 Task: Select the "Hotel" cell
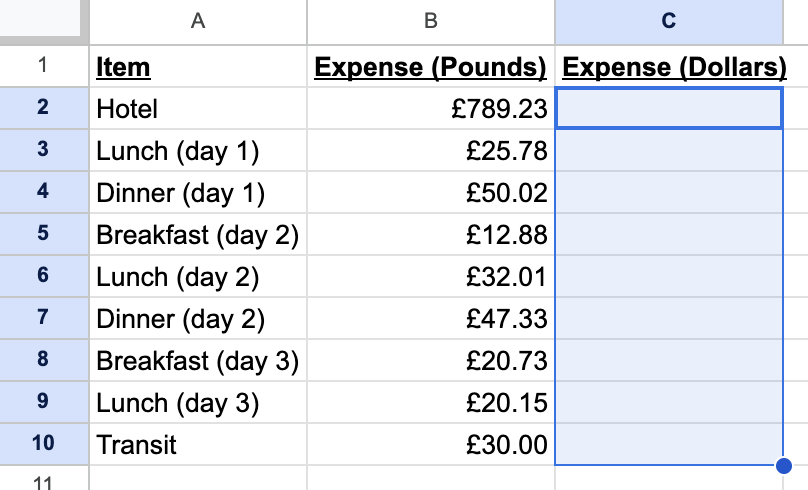[198, 108]
